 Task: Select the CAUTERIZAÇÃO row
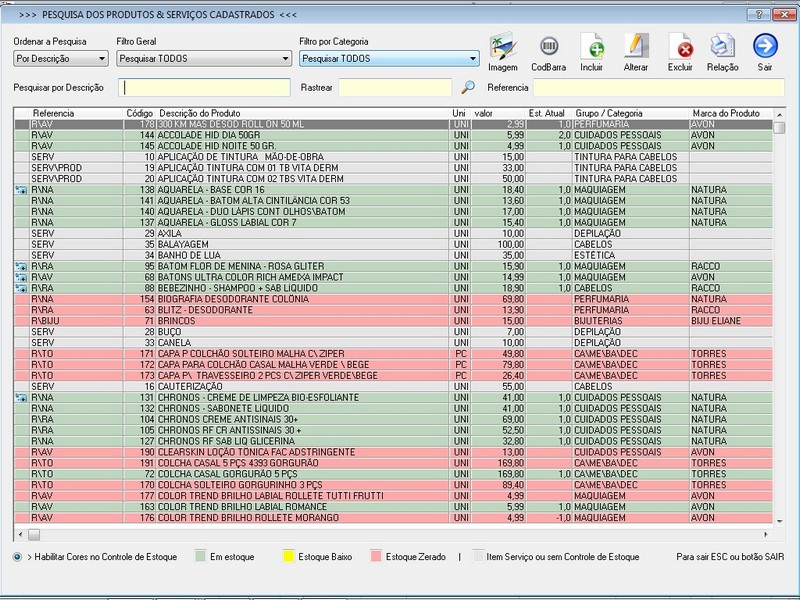click(393, 386)
